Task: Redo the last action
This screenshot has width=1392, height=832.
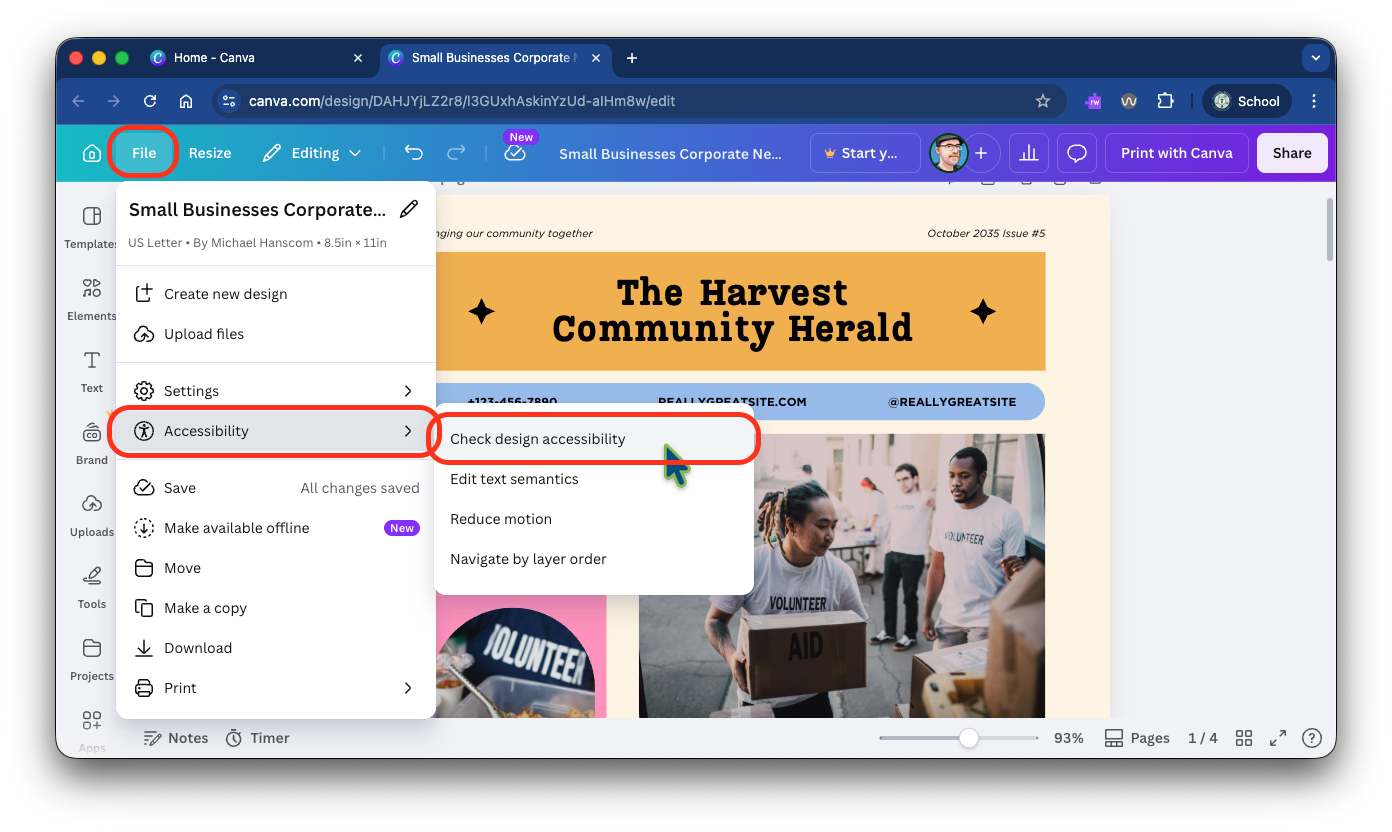Action: pyautogui.click(x=456, y=153)
